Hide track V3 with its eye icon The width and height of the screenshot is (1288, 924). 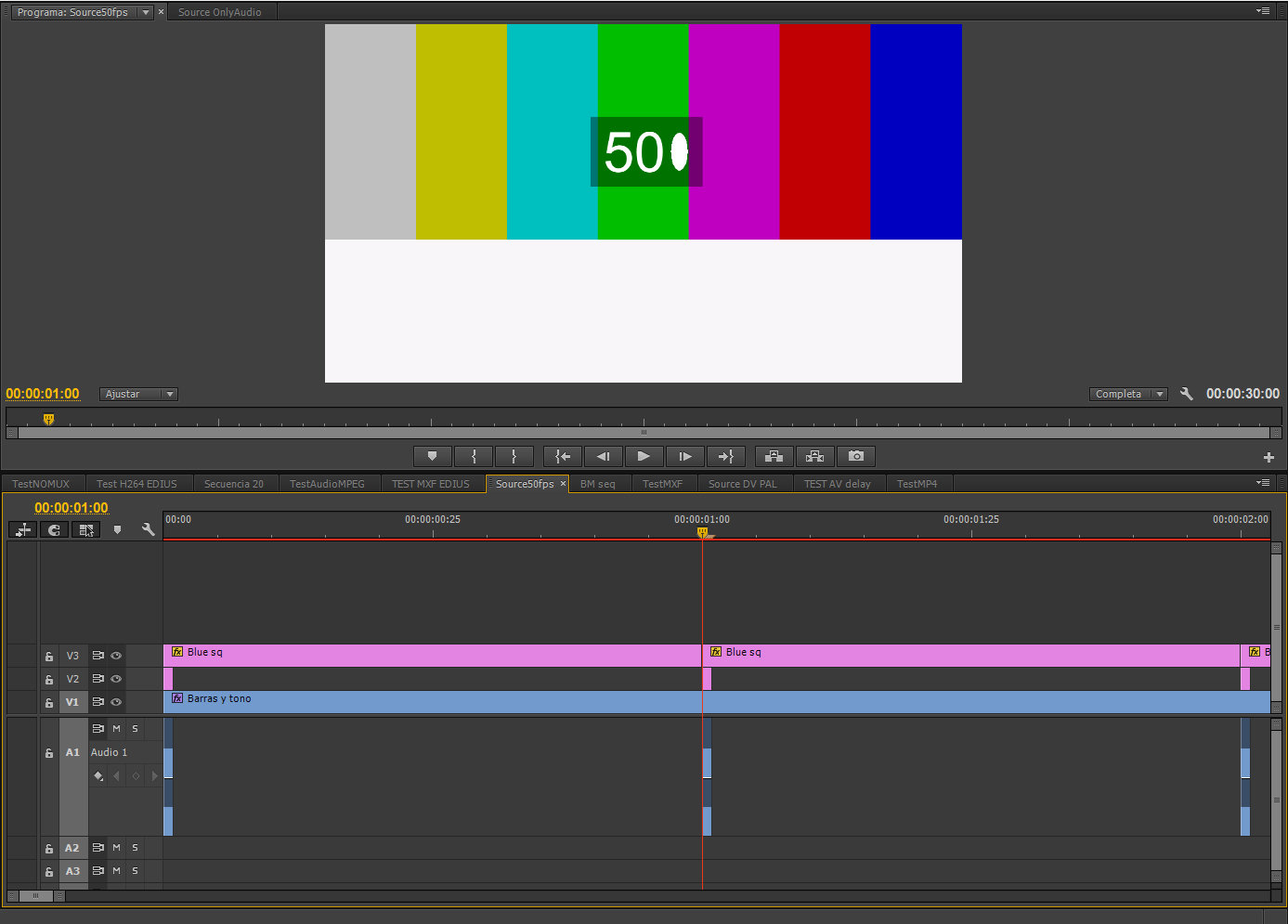pyautogui.click(x=116, y=656)
